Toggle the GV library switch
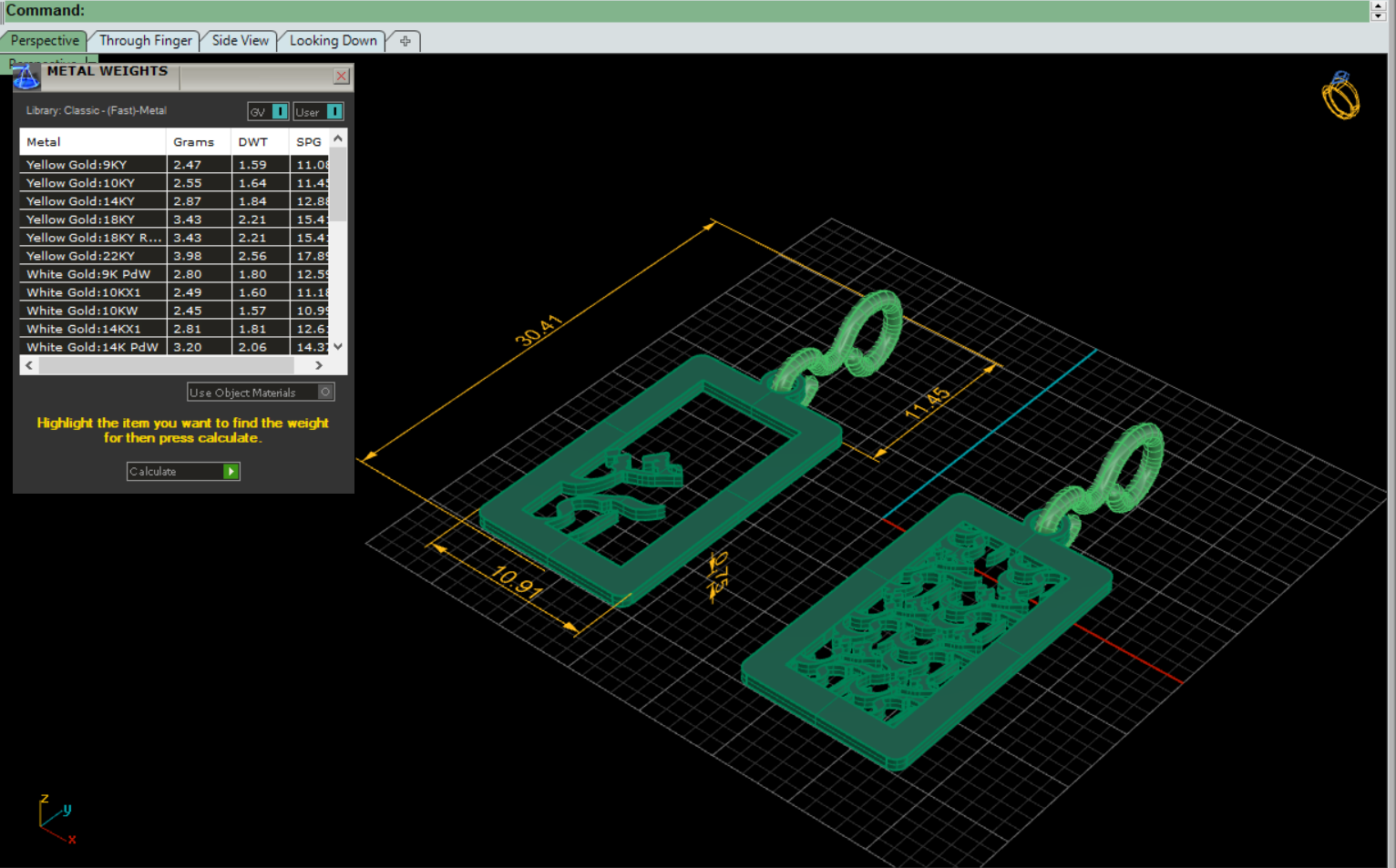The width and height of the screenshot is (1396, 868). coord(279,112)
